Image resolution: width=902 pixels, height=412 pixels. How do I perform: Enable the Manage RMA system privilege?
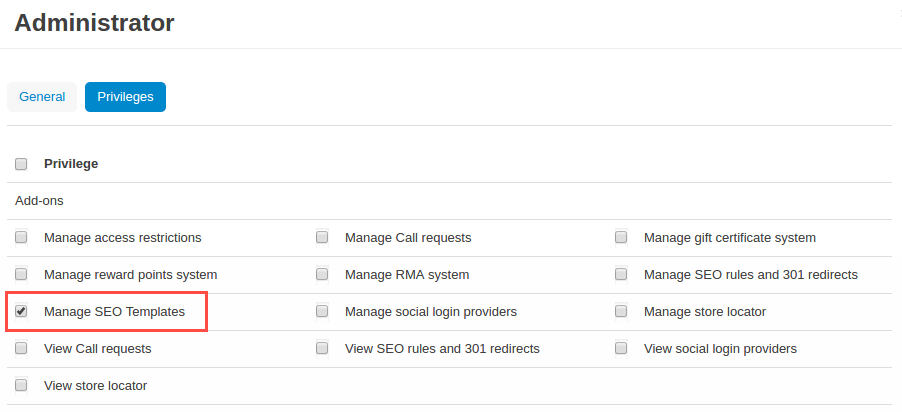pos(322,274)
